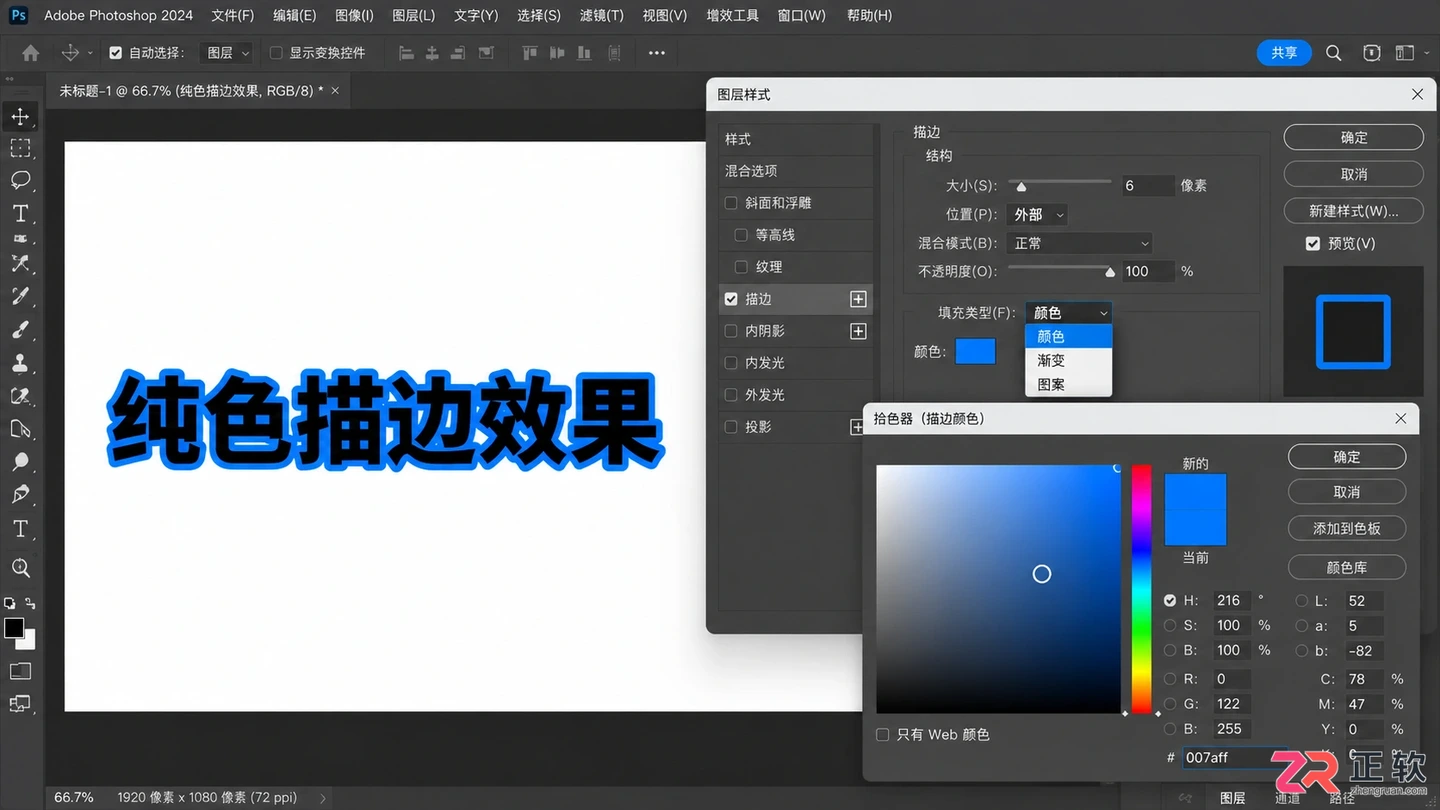Choose 图案 from fill type list
Screen dimensions: 1440x810
[1069, 384]
